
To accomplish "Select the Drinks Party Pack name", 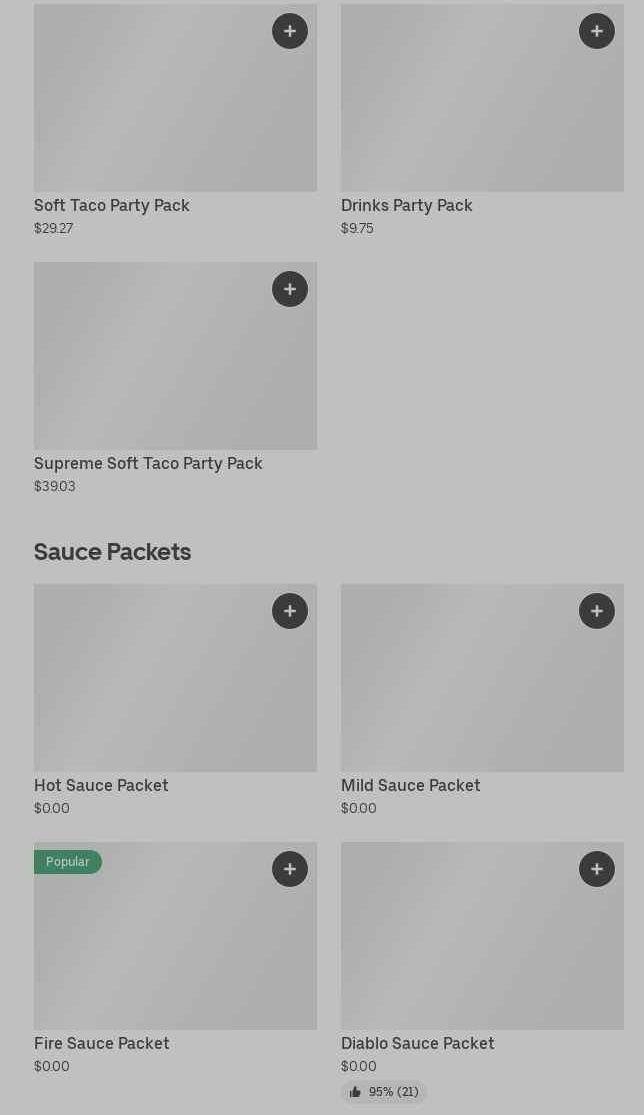I will point(407,205).
